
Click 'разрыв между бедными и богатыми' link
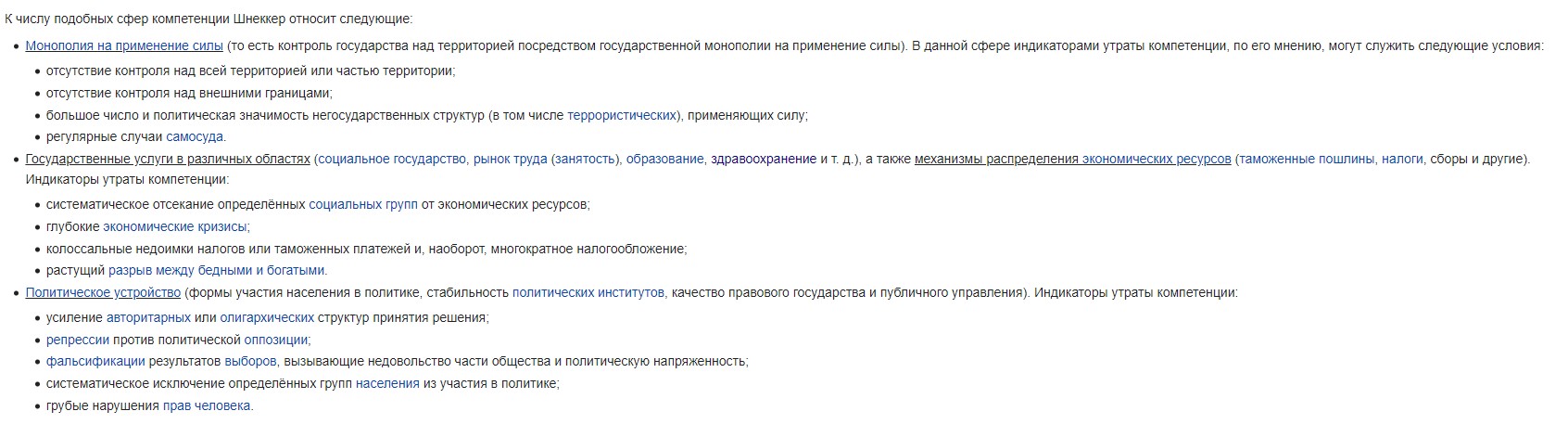[x=217, y=271]
